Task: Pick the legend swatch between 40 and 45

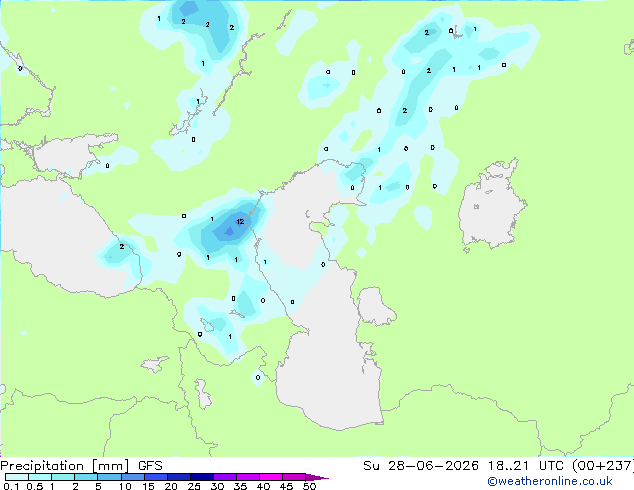Action: (x=271, y=477)
